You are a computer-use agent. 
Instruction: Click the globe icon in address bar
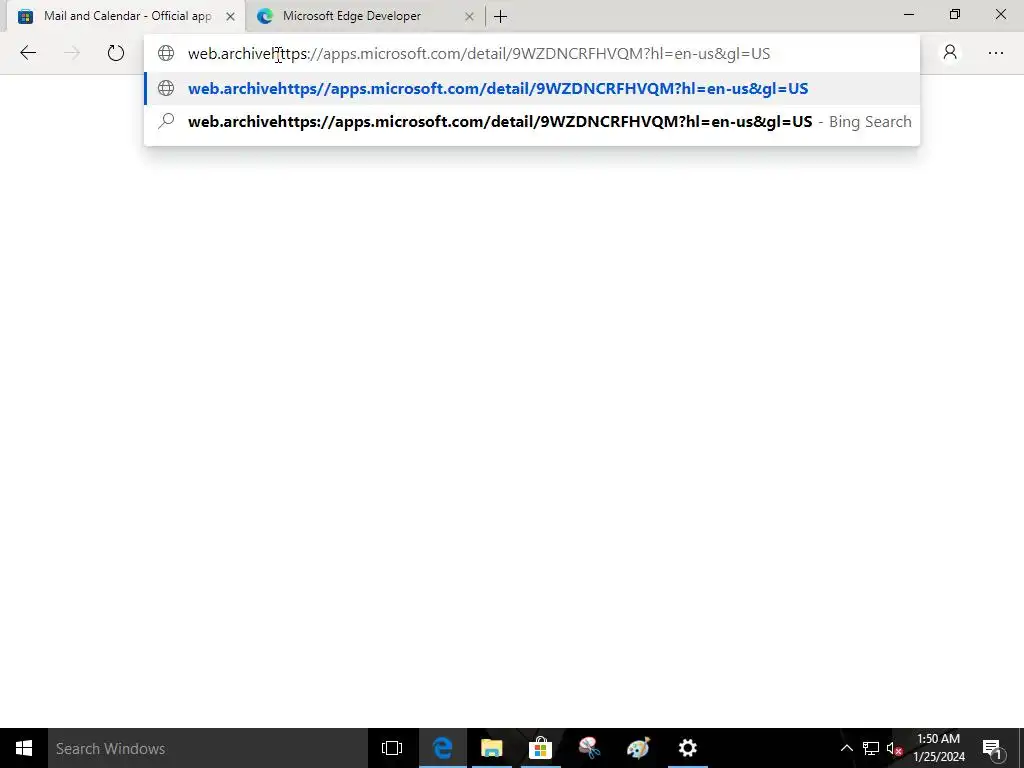pyautogui.click(x=167, y=54)
